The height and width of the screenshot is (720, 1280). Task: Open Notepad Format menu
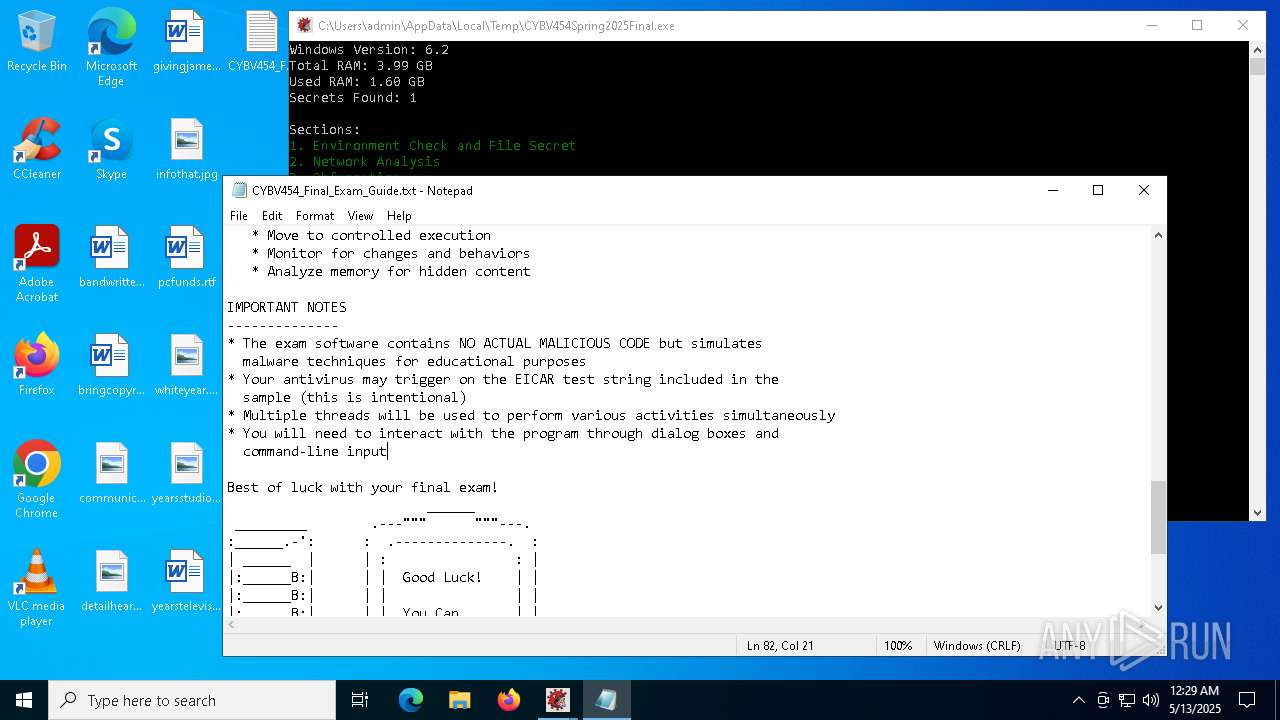(x=315, y=215)
